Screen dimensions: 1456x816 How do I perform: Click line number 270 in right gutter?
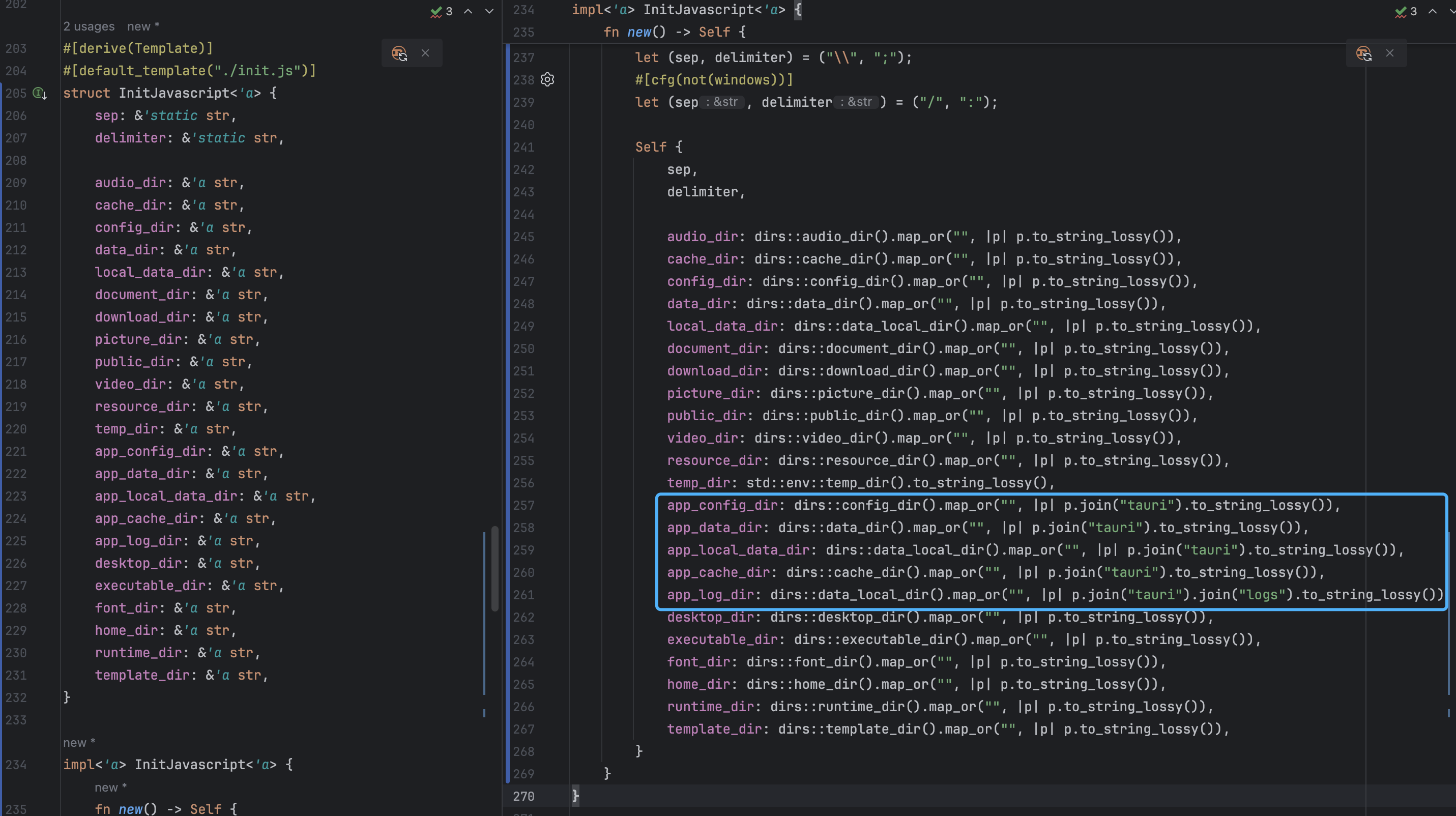[523, 796]
